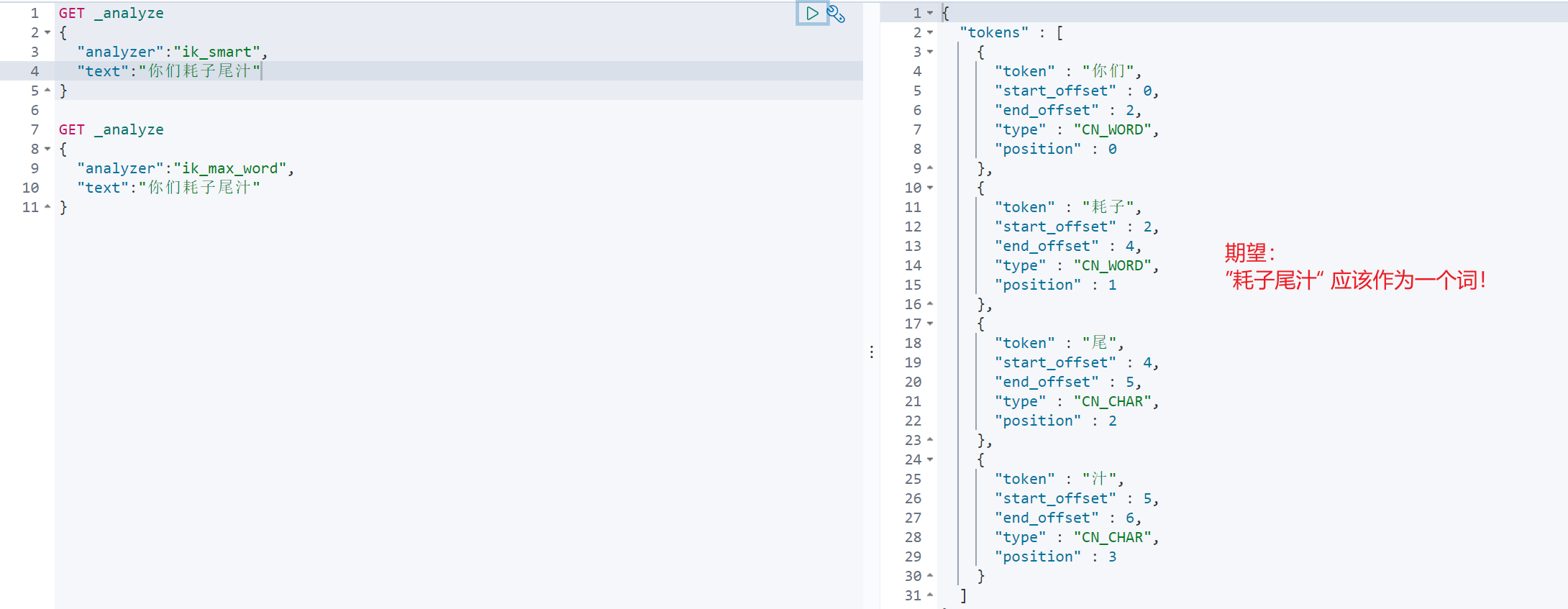Click token value "汁" in response

[1100, 479]
